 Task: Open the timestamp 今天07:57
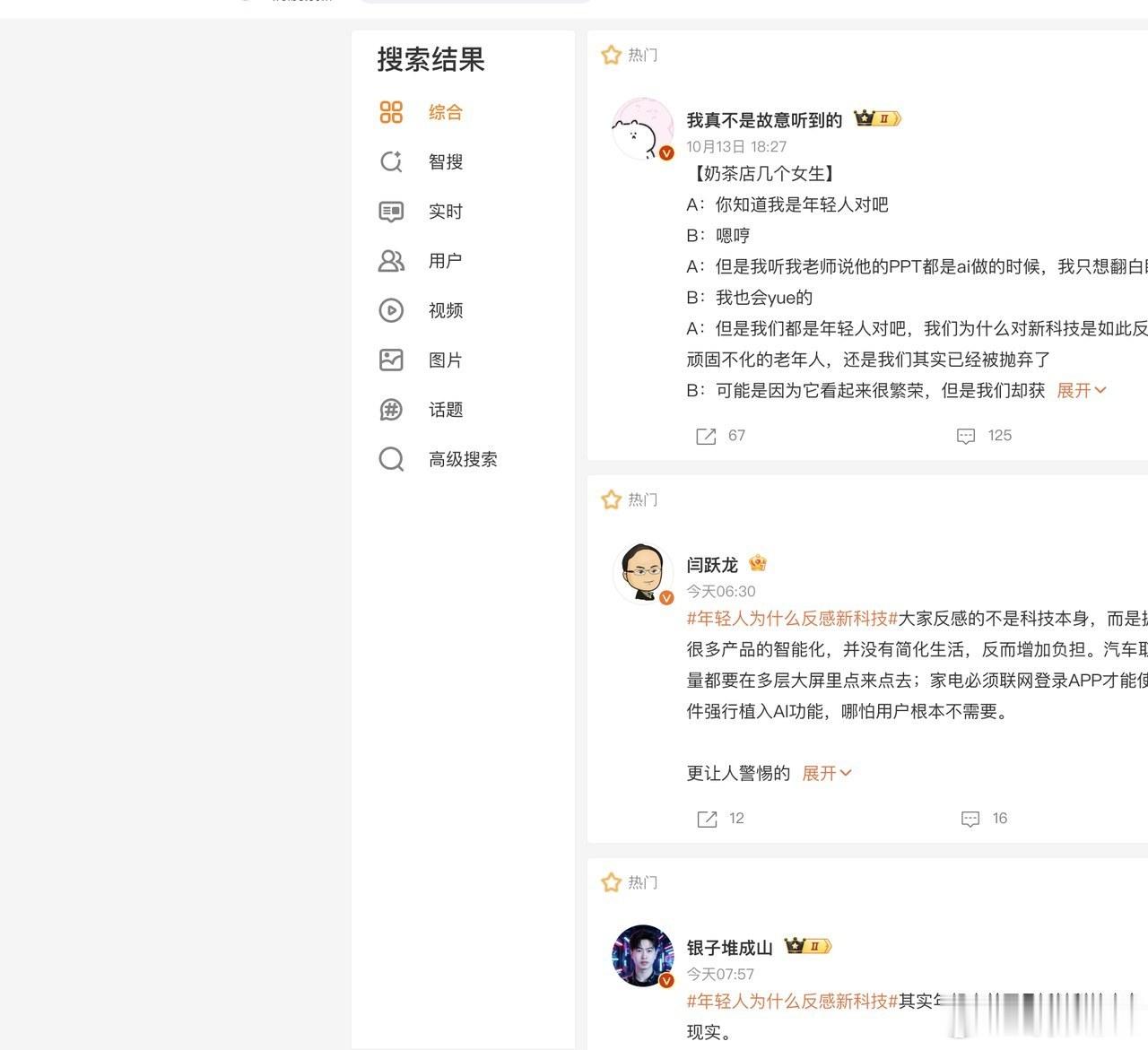[720, 975]
